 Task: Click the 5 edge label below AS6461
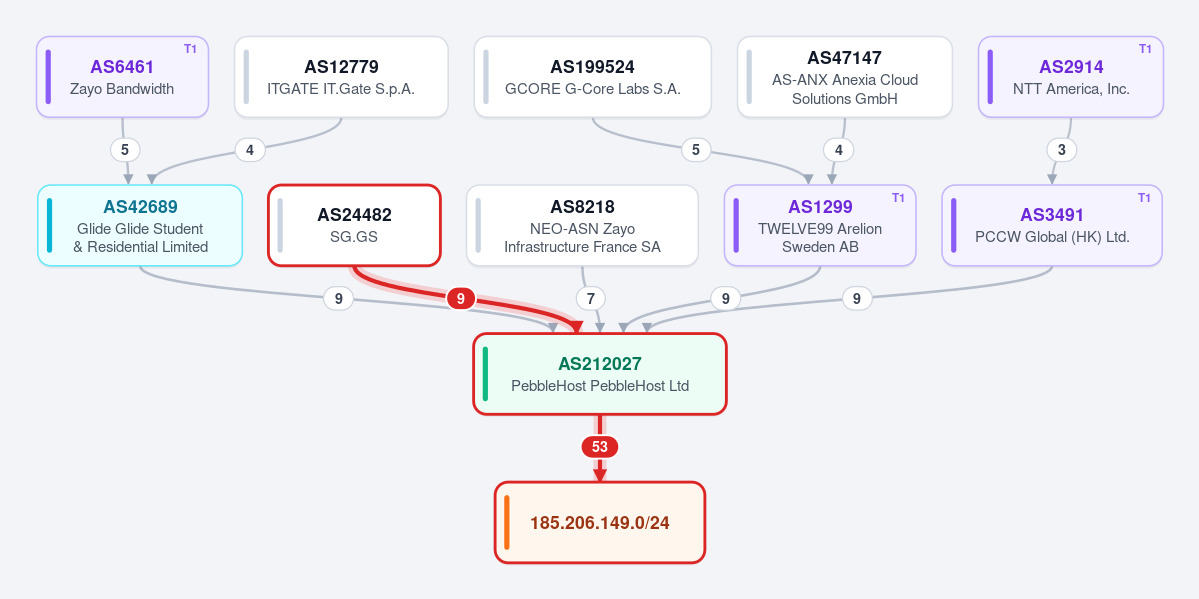(125, 150)
